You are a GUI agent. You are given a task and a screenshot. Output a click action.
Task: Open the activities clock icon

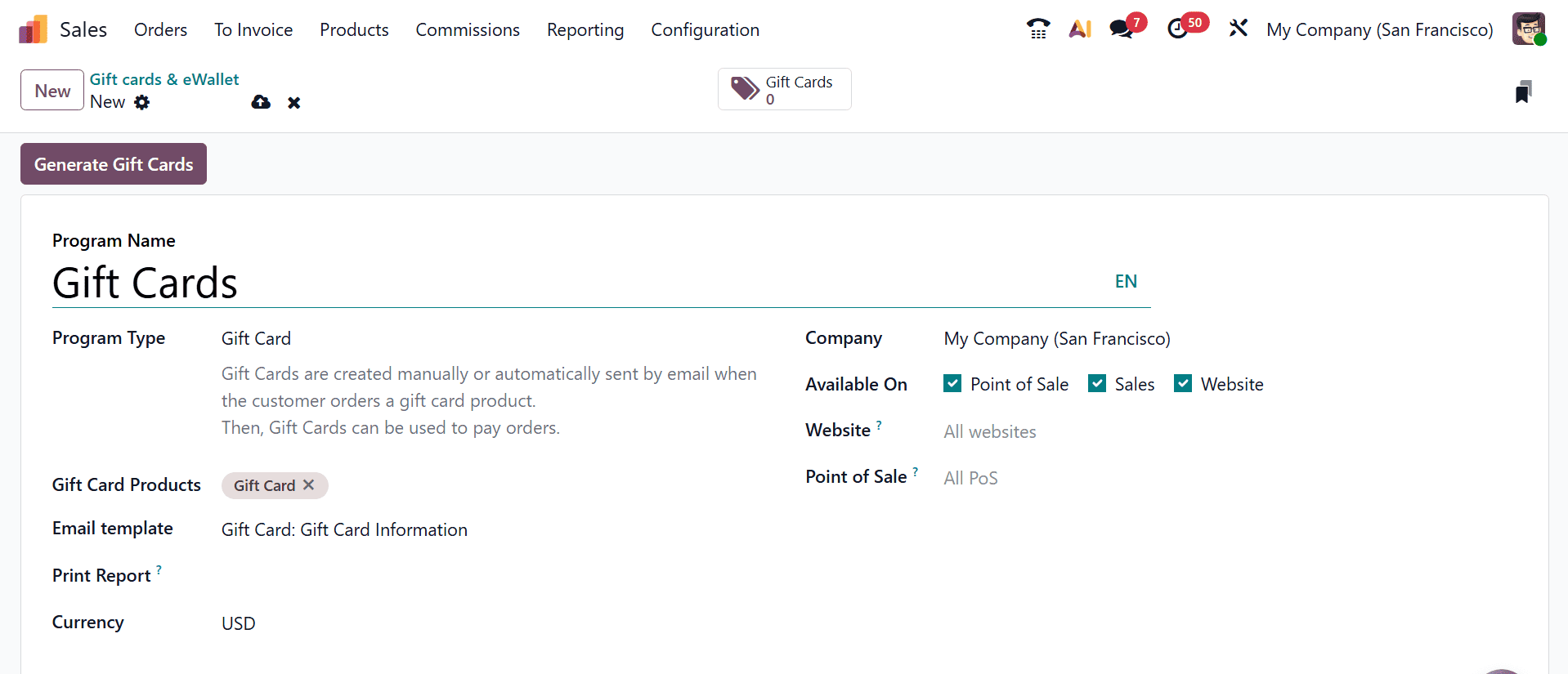pos(1178,29)
